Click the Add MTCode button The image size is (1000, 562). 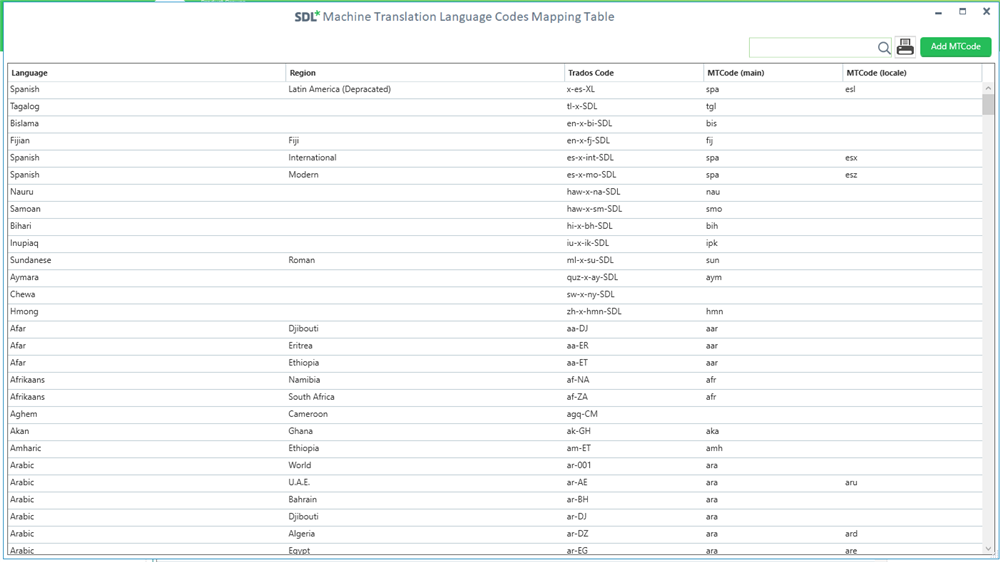click(955, 47)
